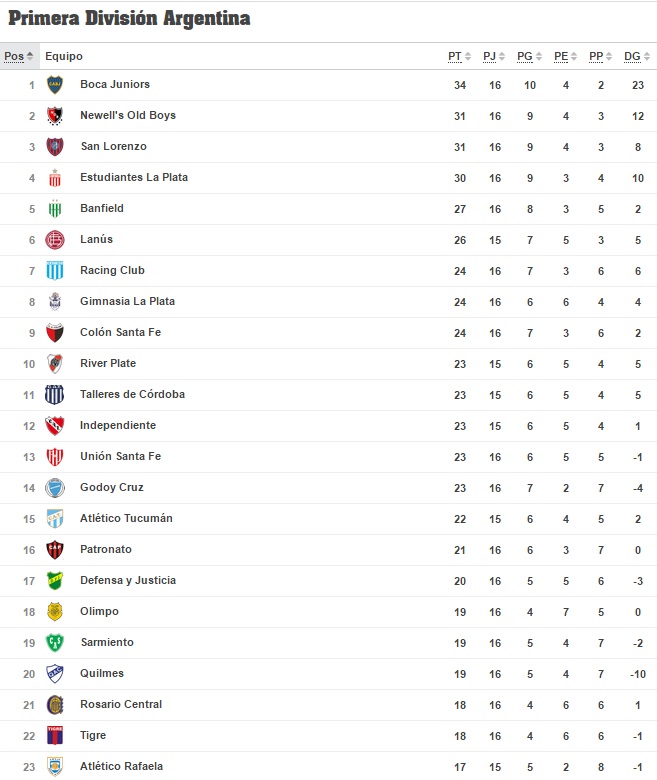Click the Racing Club striped crest
657x780 pixels.
click(x=55, y=271)
